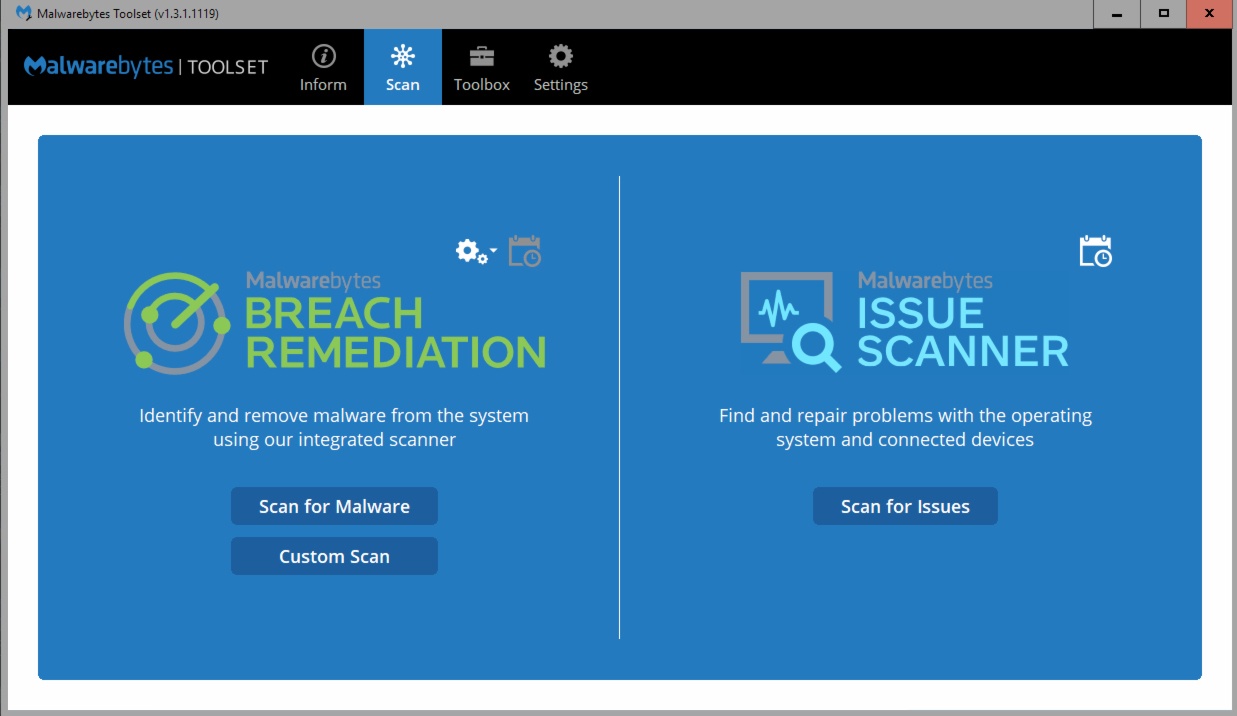The height and width of the screenshot is (716, 1237).
Task: Click the Malwarebytes Toolset logo in header
Action: pos(146,67)
